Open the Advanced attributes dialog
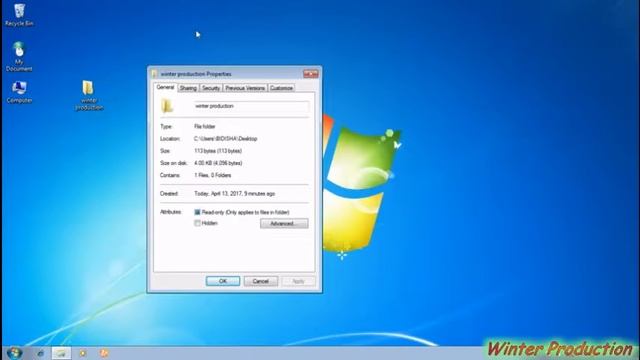The image size is (640, 360). click(284, 224)
